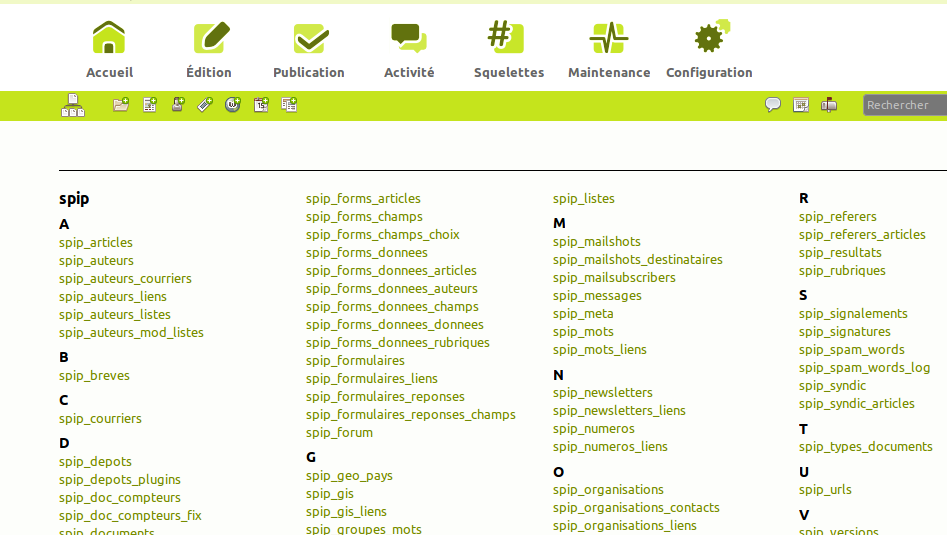The height and width of the screenshot is (535, 947).
Task: Open the spip_articles table link
Action: click(x=95, y=243)
